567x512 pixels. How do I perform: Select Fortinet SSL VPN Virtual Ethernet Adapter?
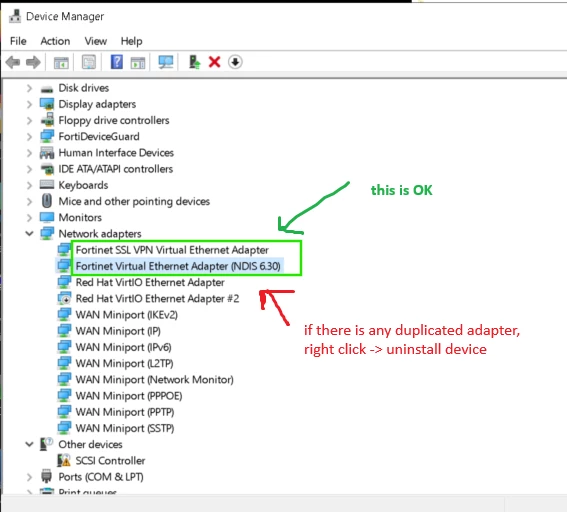click(x=172, y=250)
